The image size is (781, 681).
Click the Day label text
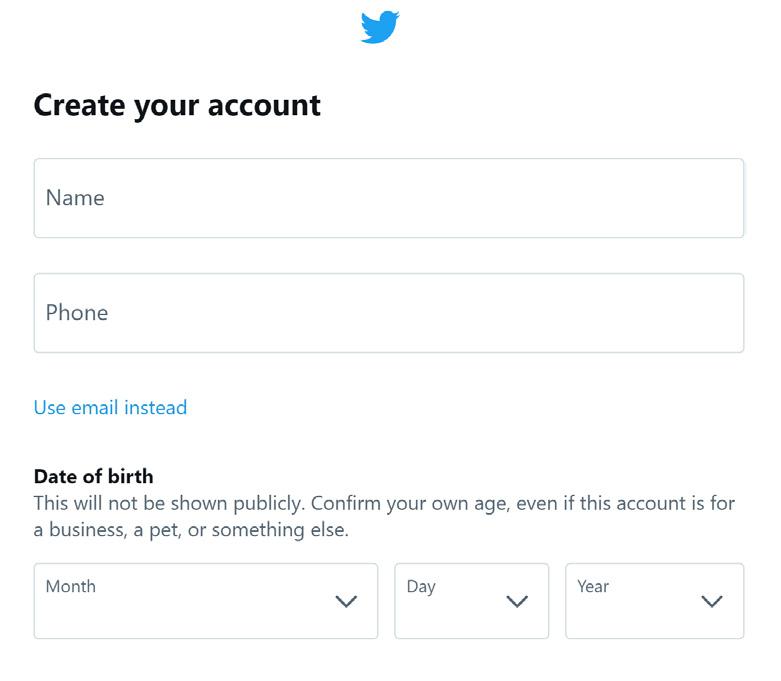click(421, 587)
